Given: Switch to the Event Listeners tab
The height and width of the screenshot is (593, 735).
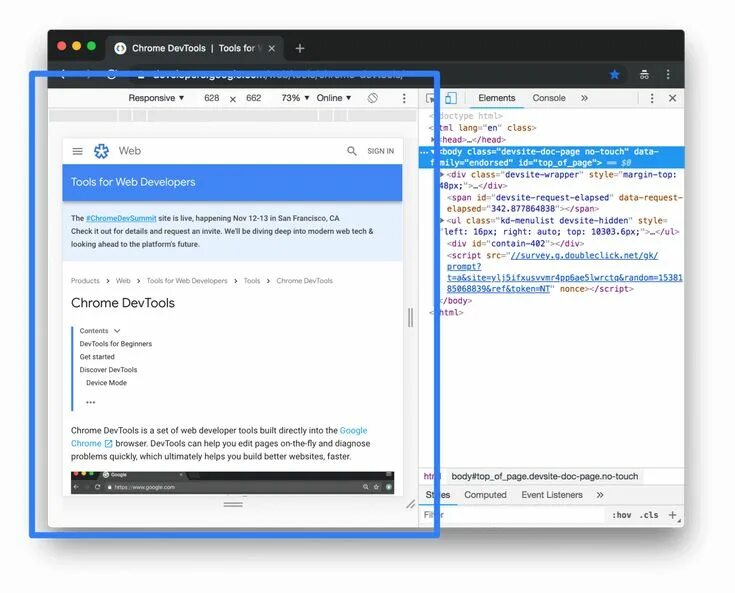Looking at the screenshot, I should [552, 495].
